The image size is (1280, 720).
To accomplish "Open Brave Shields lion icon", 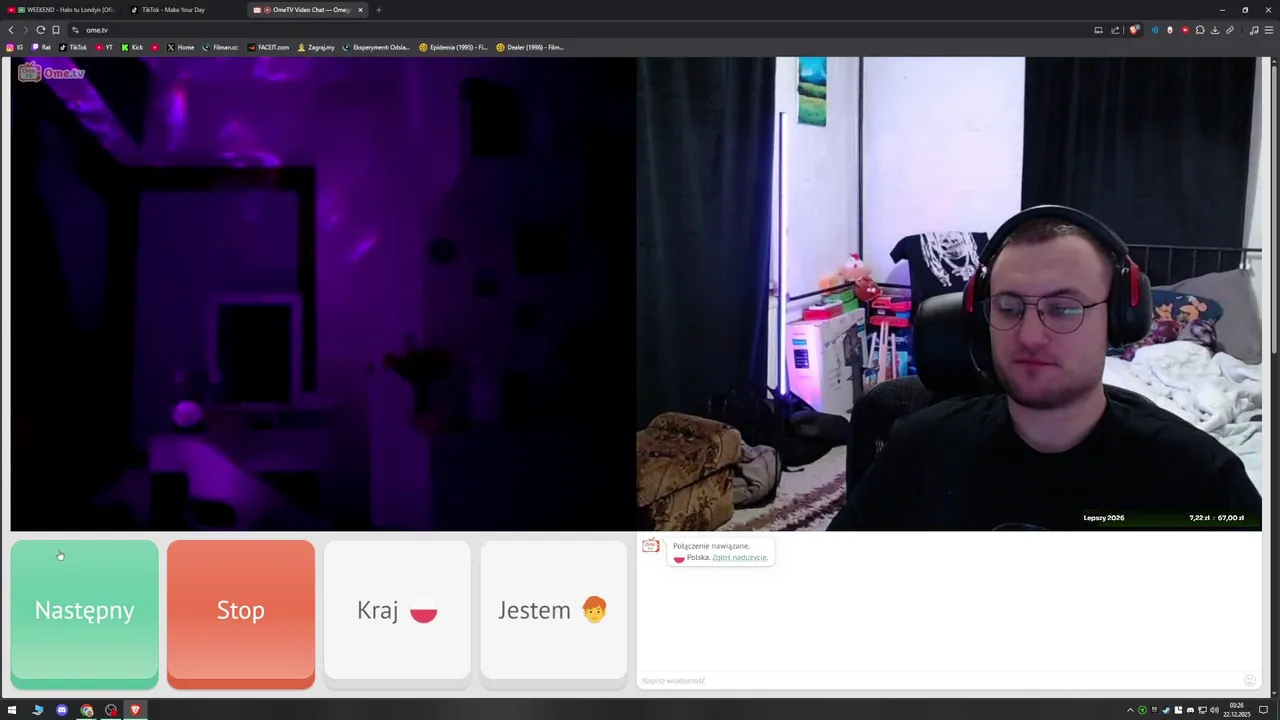I will pyautogui.click(x=1134, y=30).
